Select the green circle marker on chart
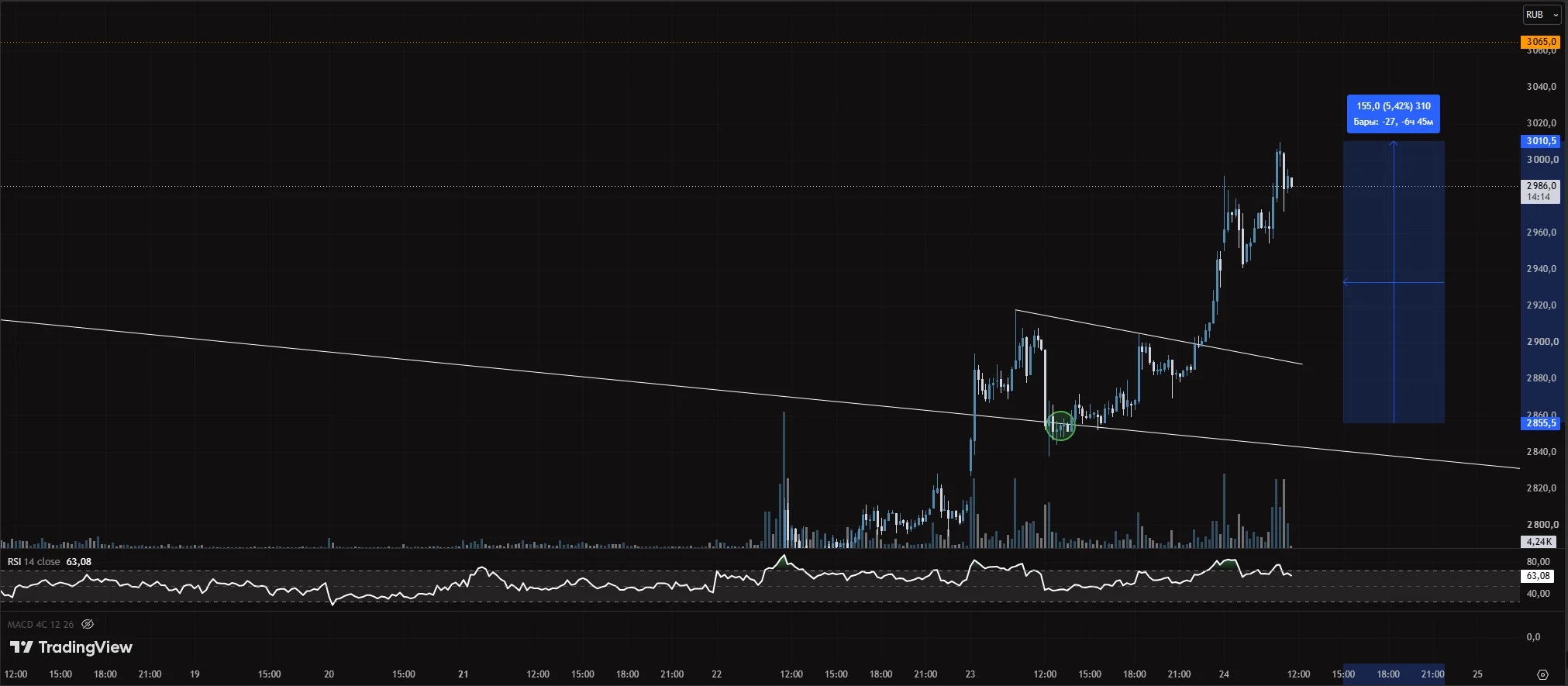This screenshot has width=1568, height=686. coord(1060,426)
